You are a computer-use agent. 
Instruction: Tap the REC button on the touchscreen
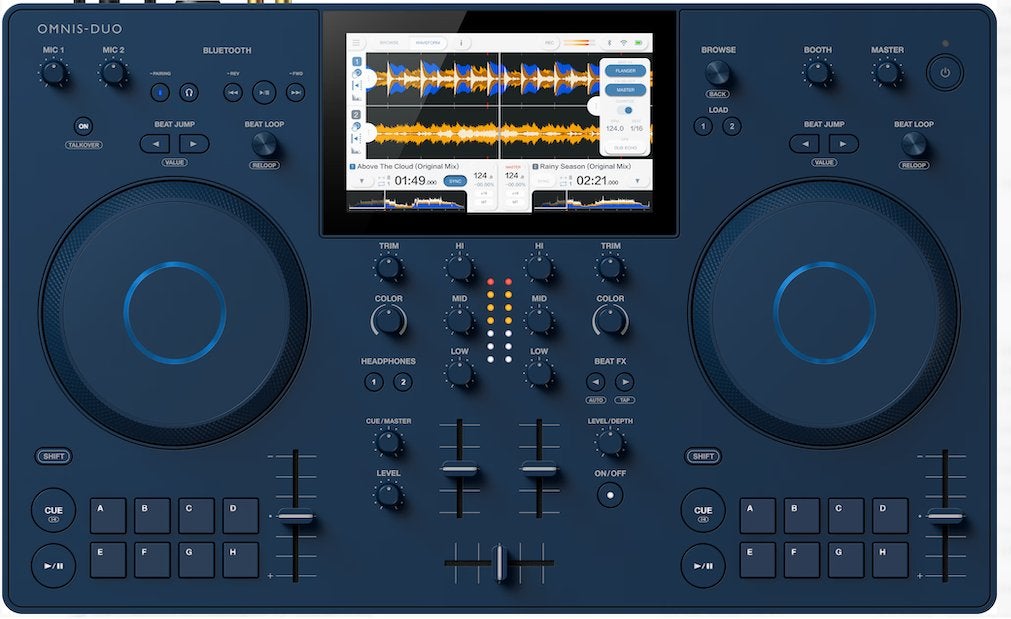(x=549, y=43)
